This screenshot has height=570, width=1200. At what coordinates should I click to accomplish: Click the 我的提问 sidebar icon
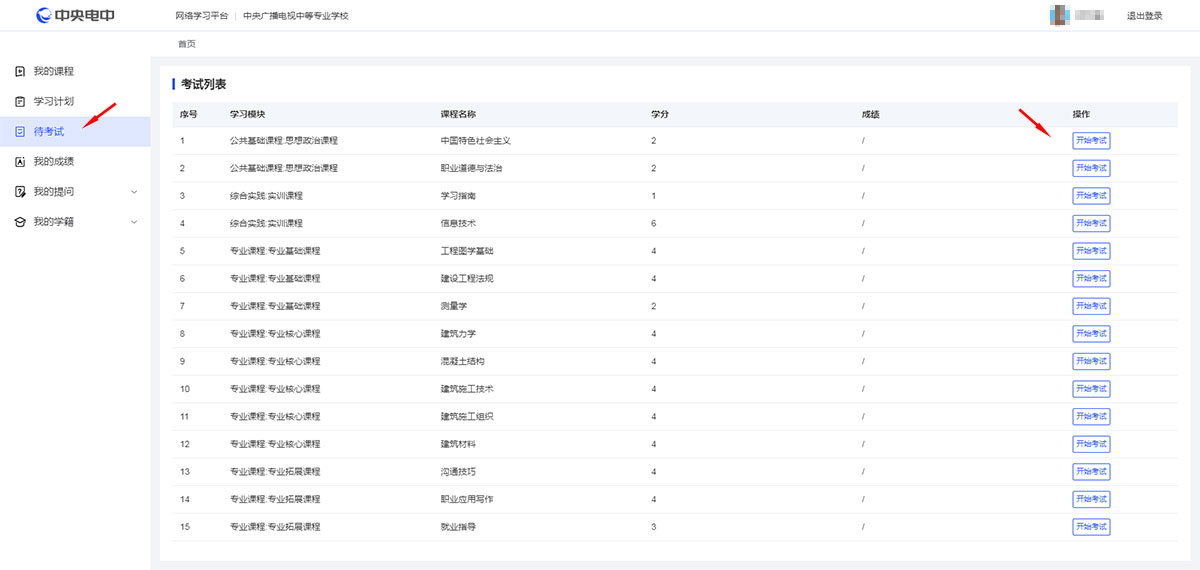(20, 191)
